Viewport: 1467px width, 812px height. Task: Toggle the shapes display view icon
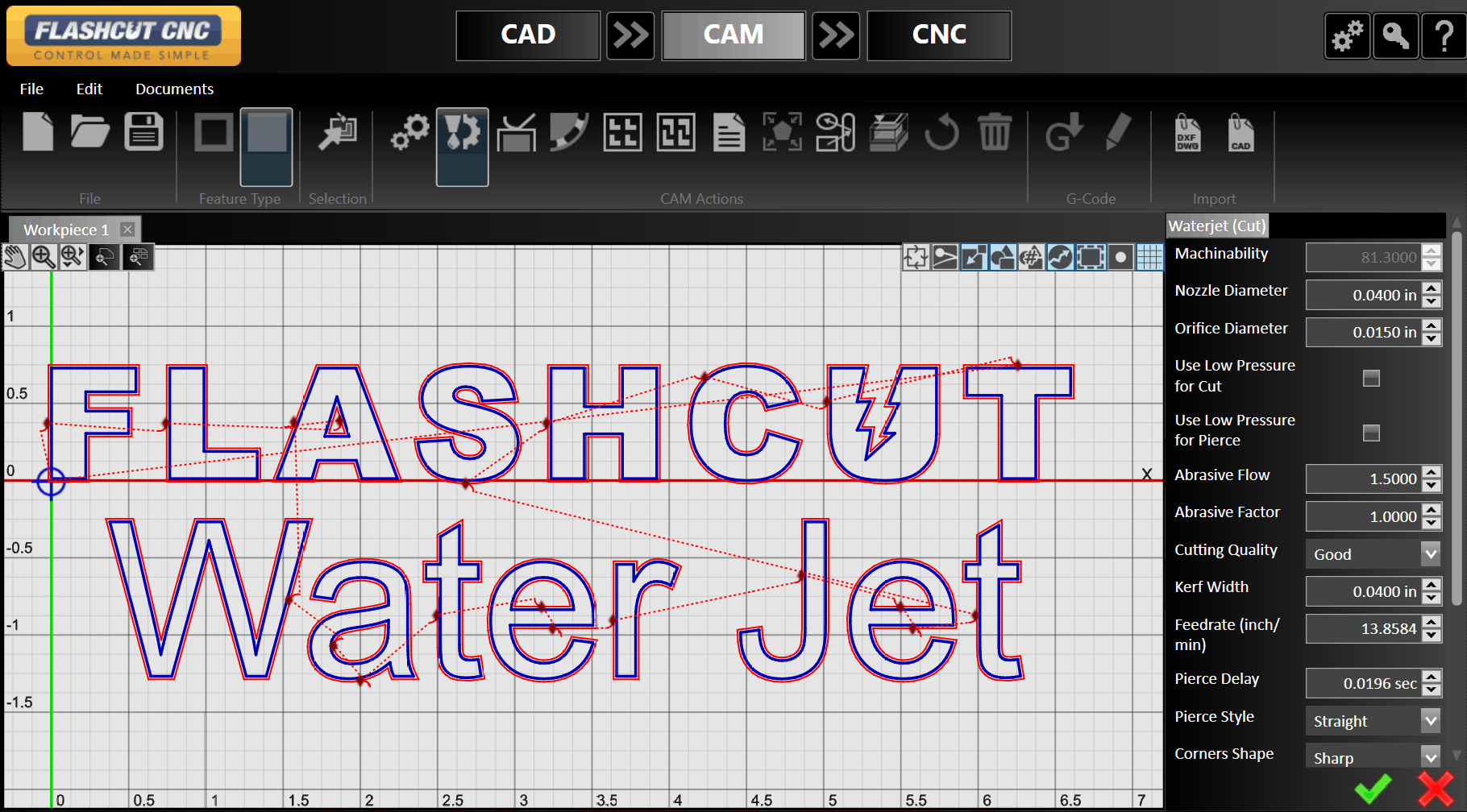1003,258
